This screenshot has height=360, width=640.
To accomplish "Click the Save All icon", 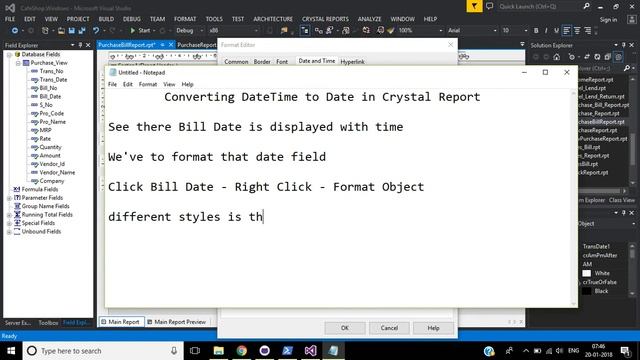I will [x=82, y=31].
